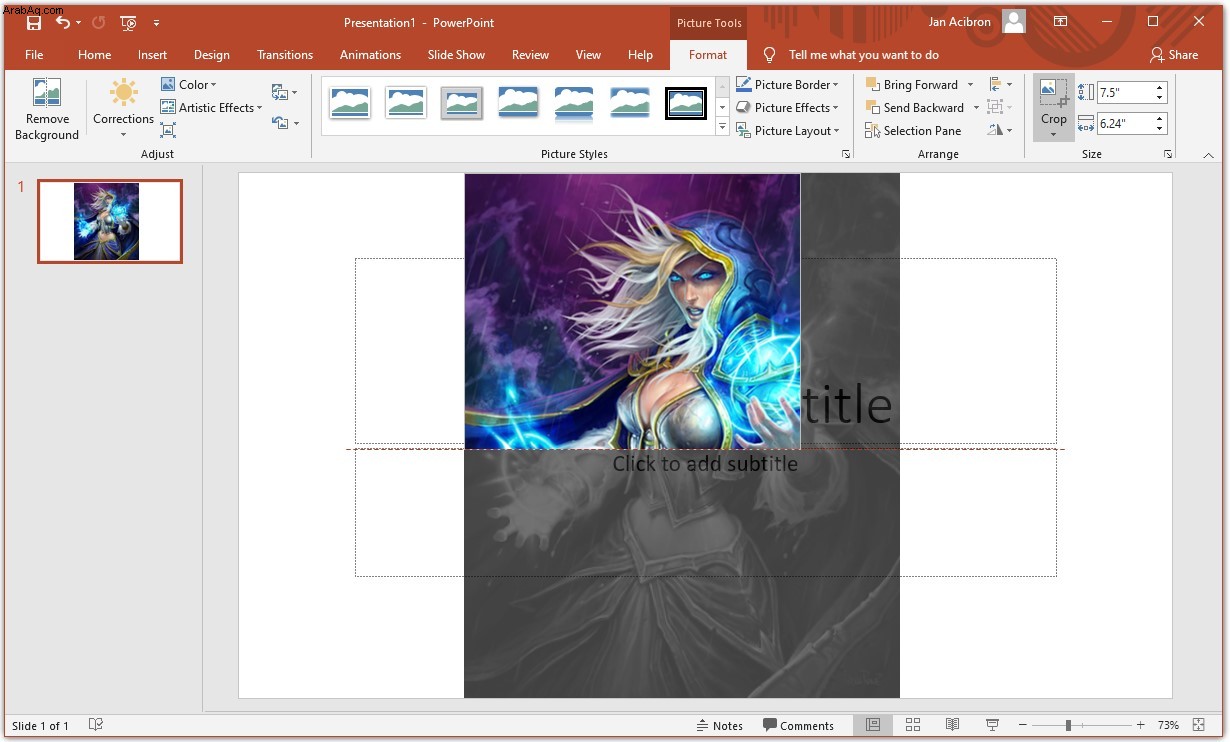Switch to the Home tab
Viewport: 1230px width, 742px height.
tap(95, 55)
